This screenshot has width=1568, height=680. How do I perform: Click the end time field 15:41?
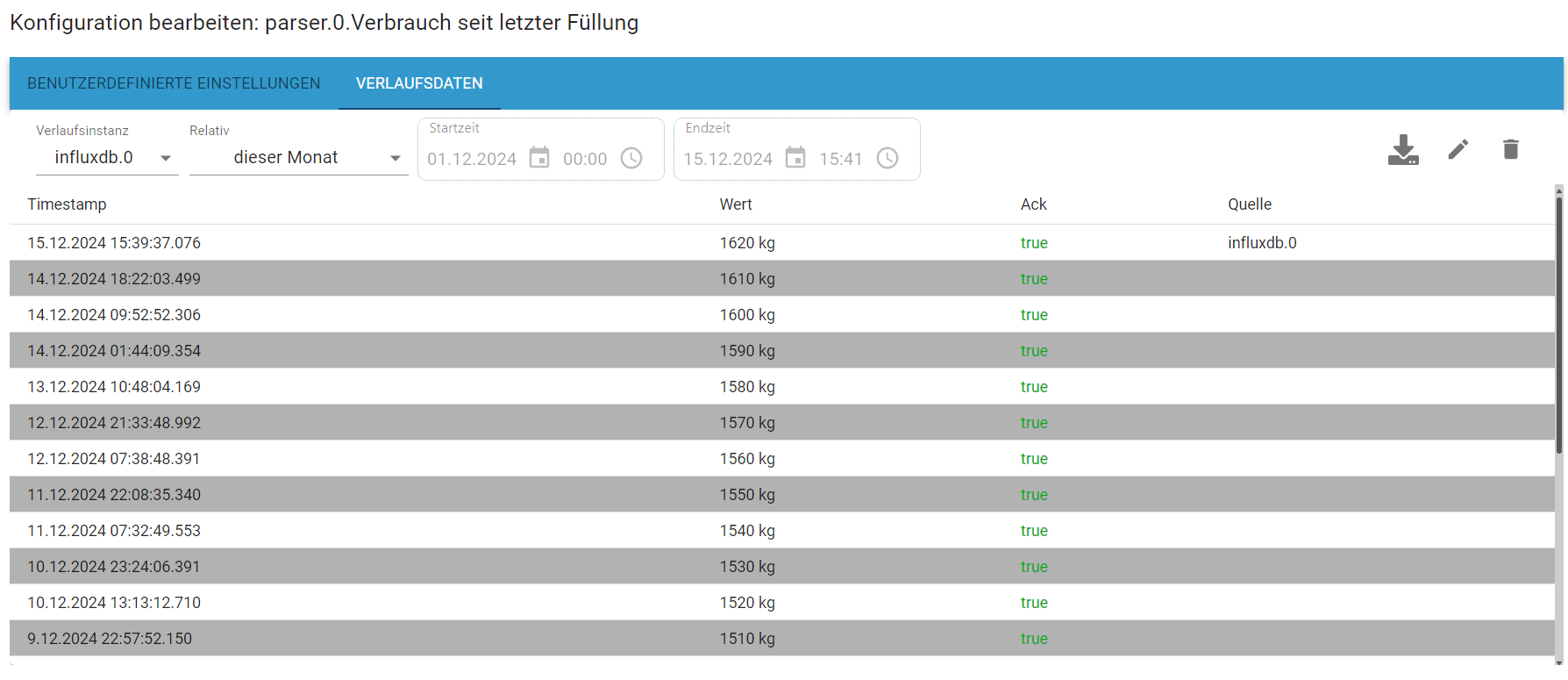point(841,159)
